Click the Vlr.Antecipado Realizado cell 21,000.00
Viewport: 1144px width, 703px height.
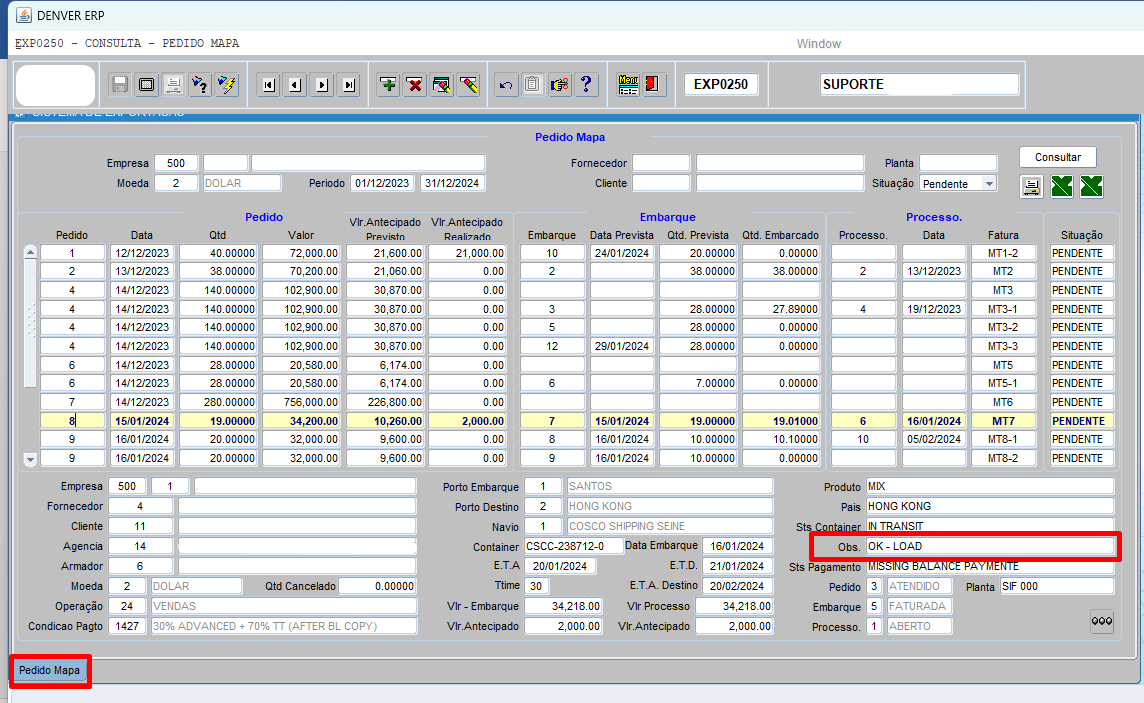pos(467,253)
